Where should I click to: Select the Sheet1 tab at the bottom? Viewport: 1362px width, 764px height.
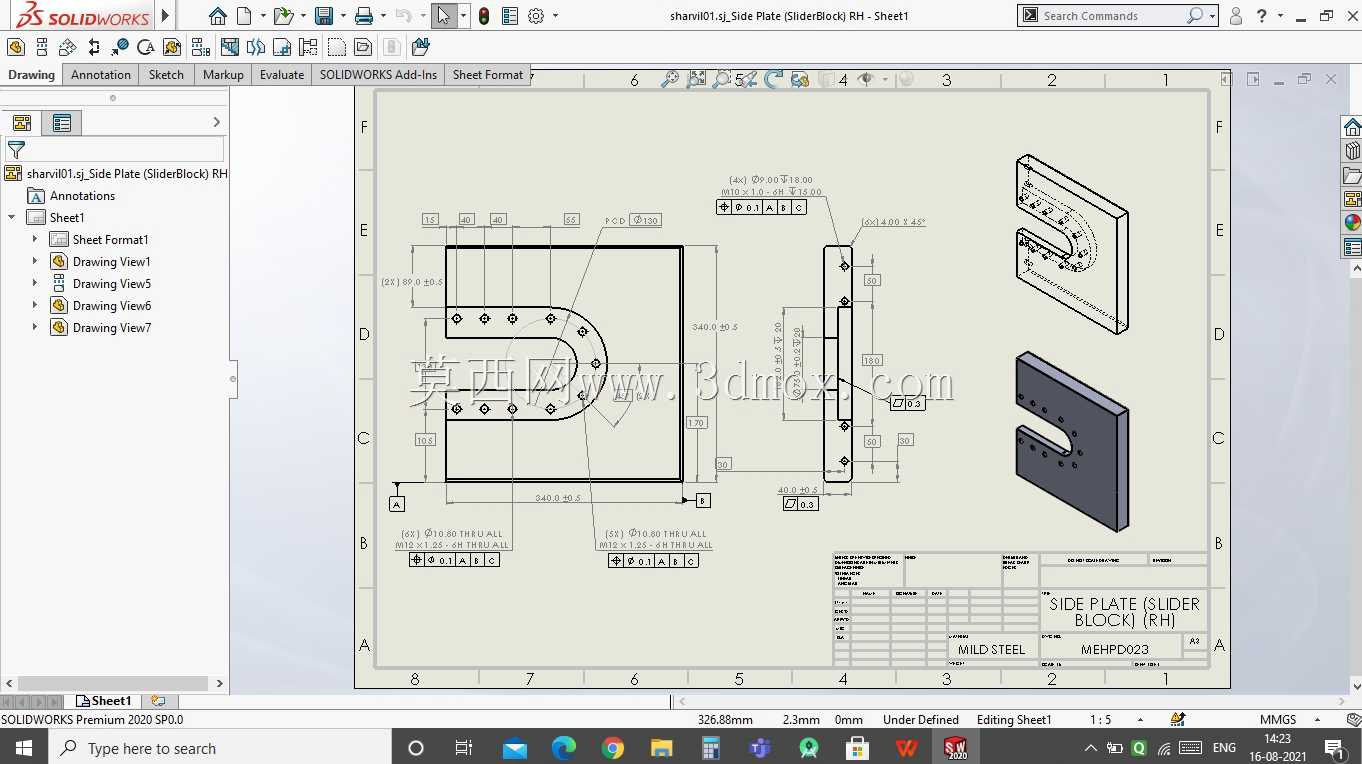[104, 701]
